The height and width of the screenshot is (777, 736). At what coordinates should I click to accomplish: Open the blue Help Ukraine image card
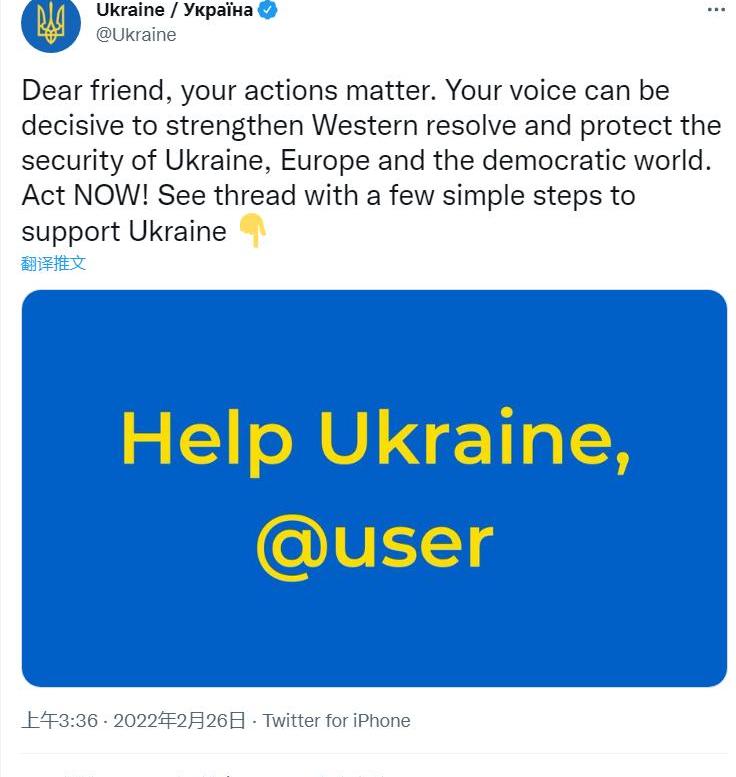(x=374, y=488)
